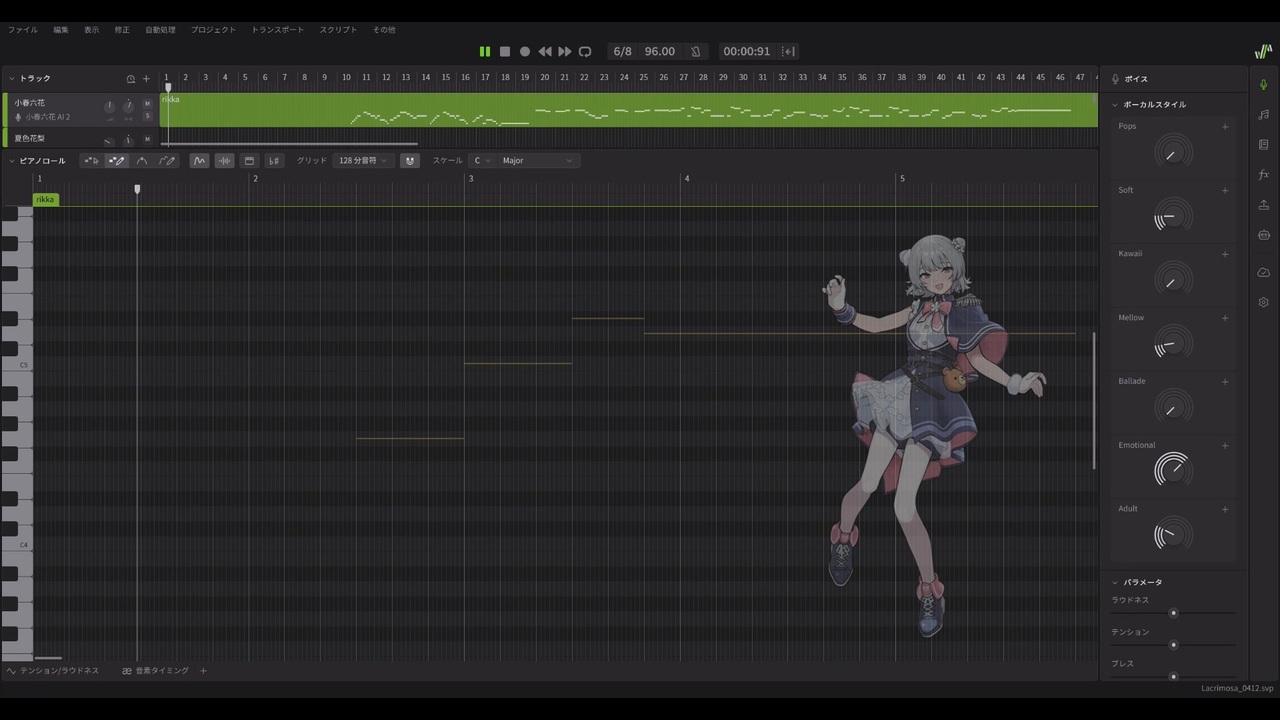Open the 自動処理 menu
The height and width of the screenshot is (720, 1280).
[x=160, y=30]
